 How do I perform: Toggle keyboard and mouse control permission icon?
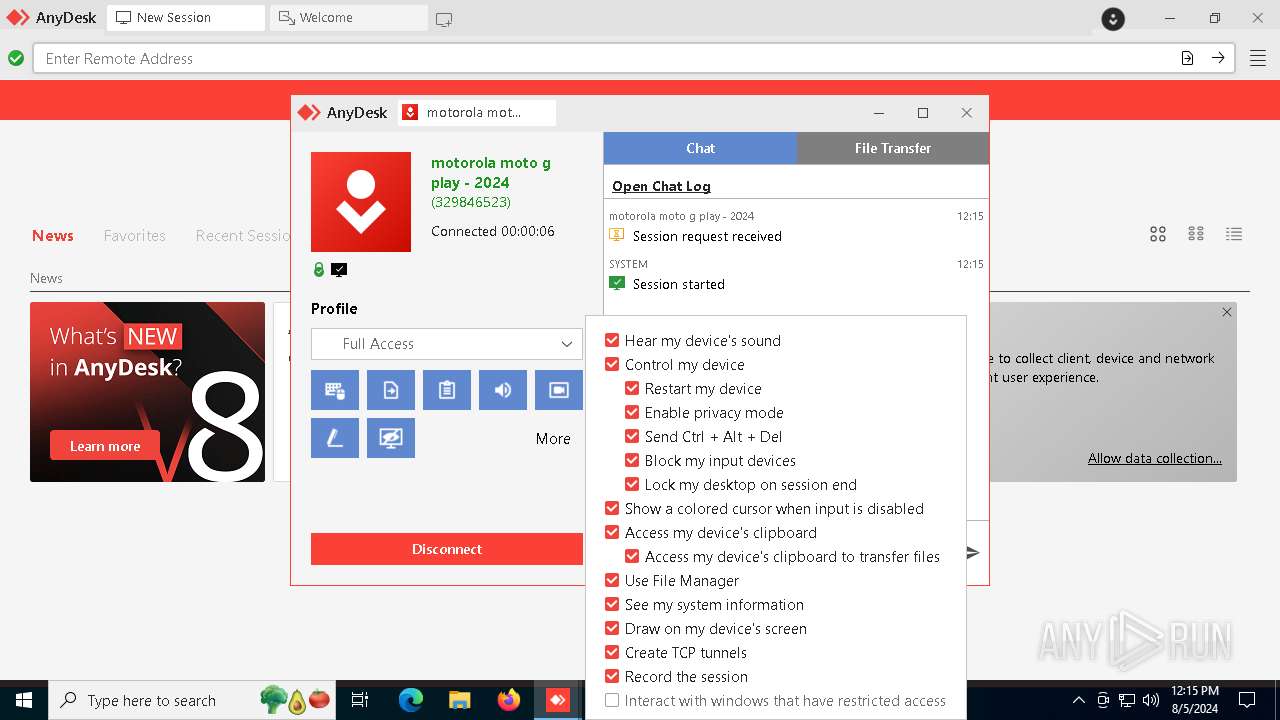tap(335, 390)
